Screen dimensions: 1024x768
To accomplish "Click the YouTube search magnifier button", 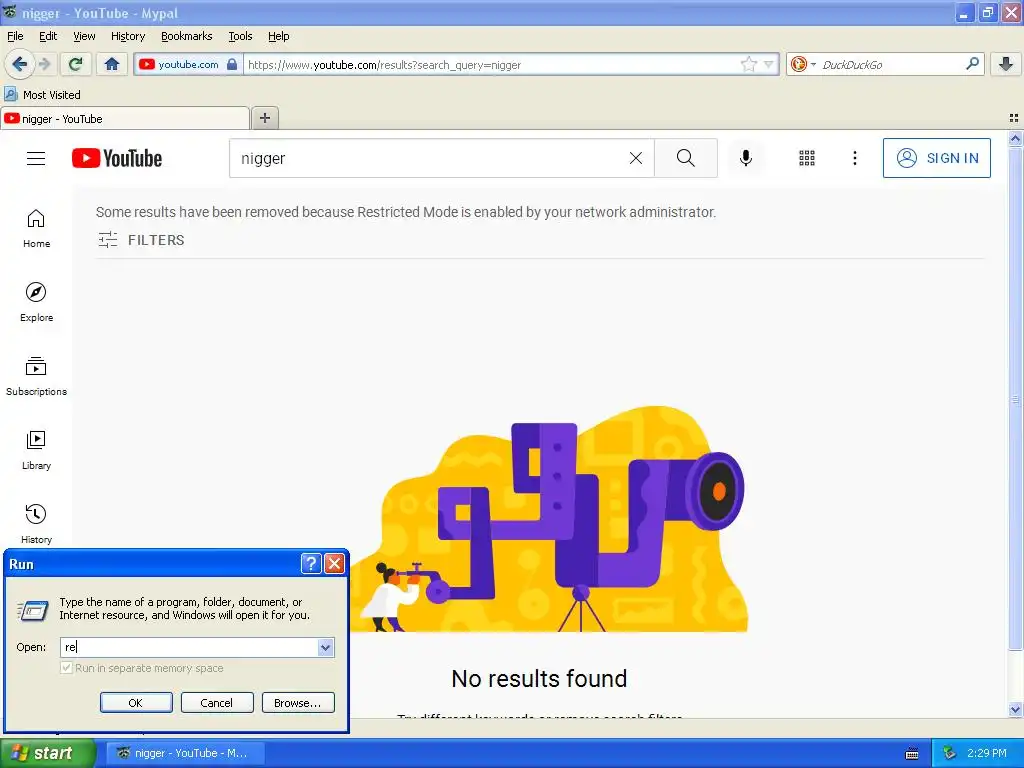I will [686, 158].
